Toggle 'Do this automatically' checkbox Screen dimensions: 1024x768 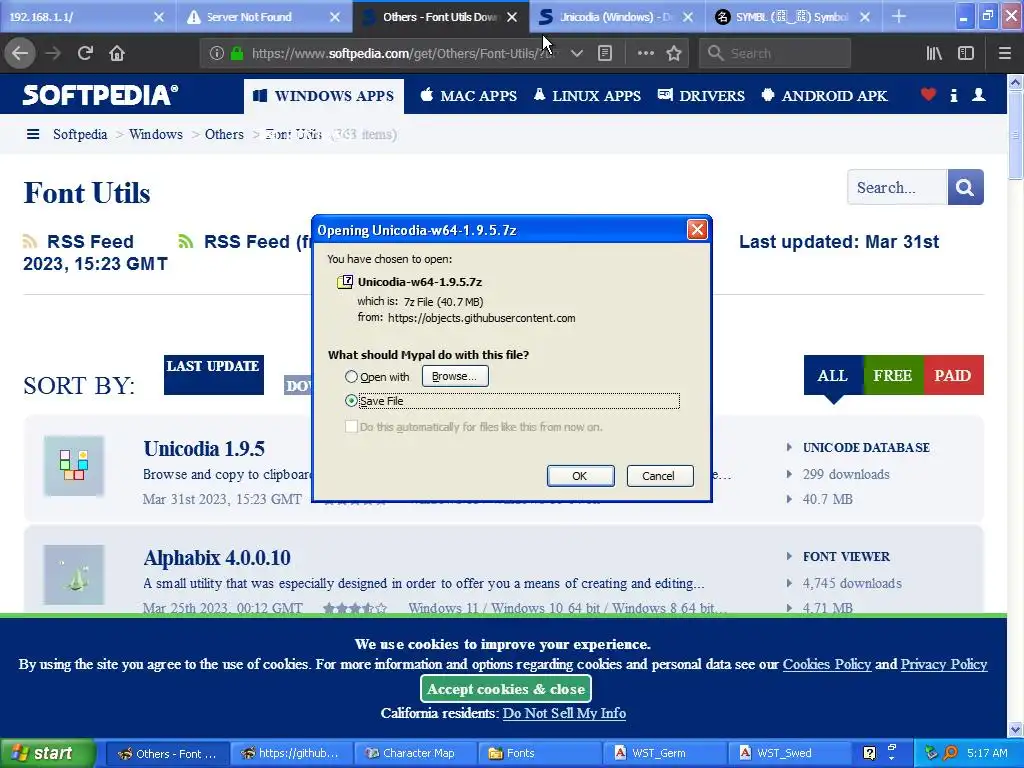coord(351,426)
